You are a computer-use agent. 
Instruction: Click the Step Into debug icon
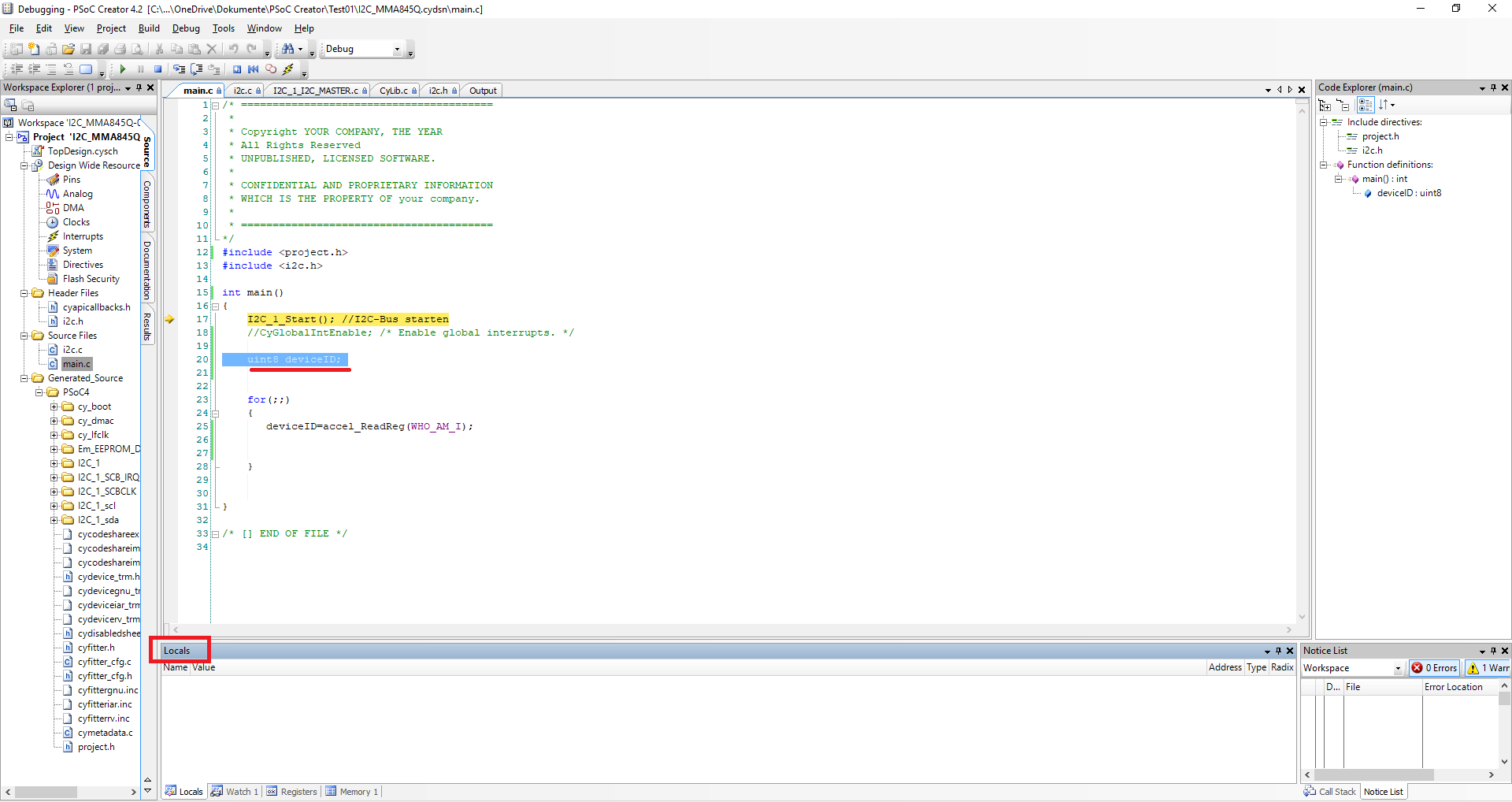[x=180, y=69]
